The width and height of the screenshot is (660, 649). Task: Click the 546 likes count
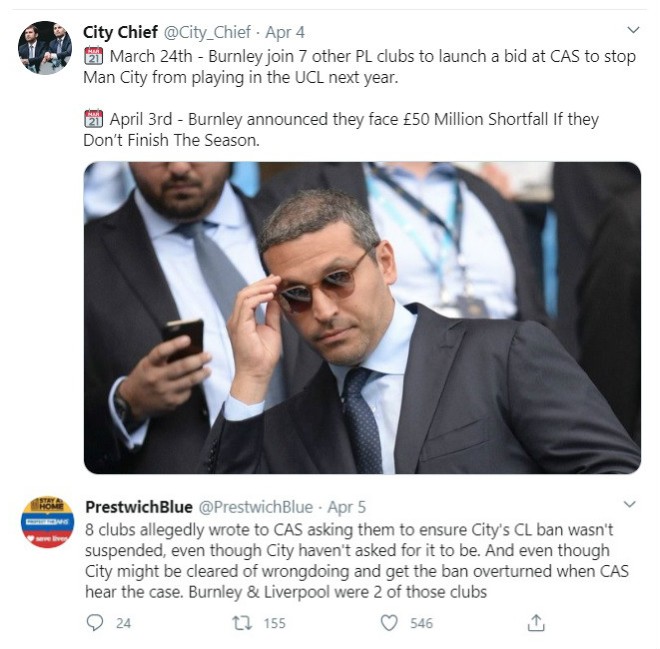click(x=421, y=623)
